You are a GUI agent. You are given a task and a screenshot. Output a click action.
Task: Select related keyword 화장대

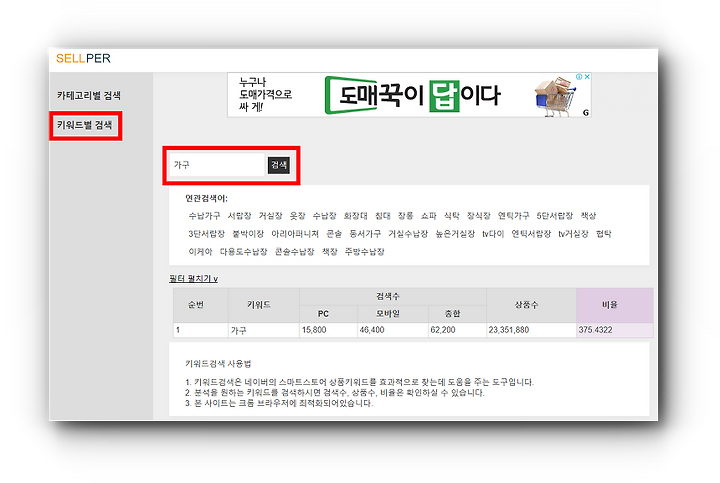(x=355, y=216)
